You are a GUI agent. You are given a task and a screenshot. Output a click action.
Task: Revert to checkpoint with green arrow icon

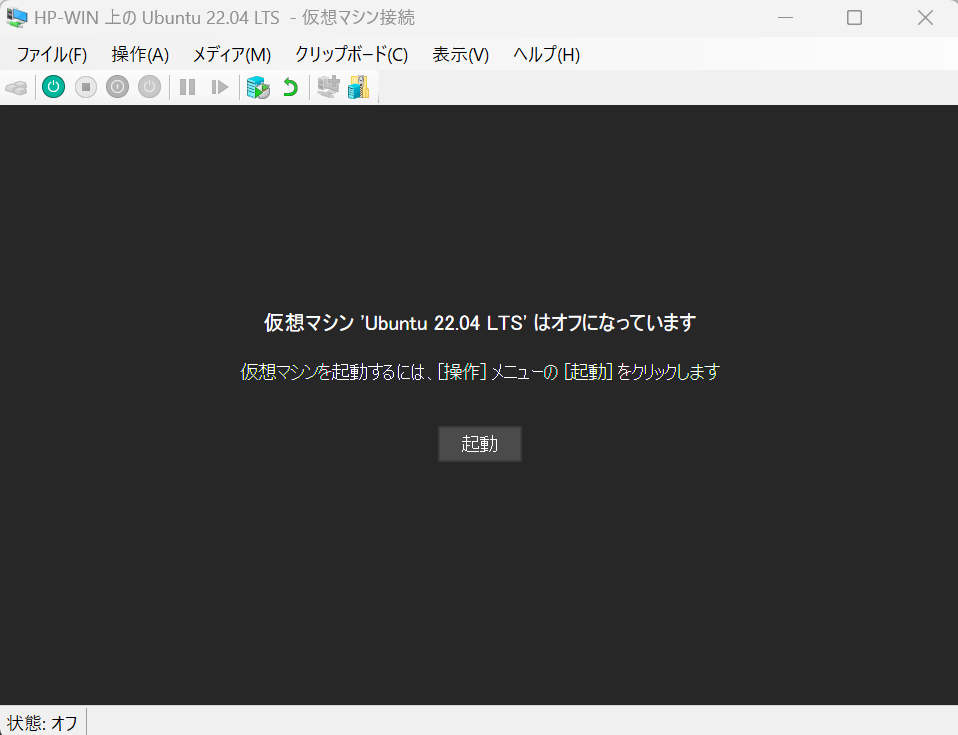290,87
